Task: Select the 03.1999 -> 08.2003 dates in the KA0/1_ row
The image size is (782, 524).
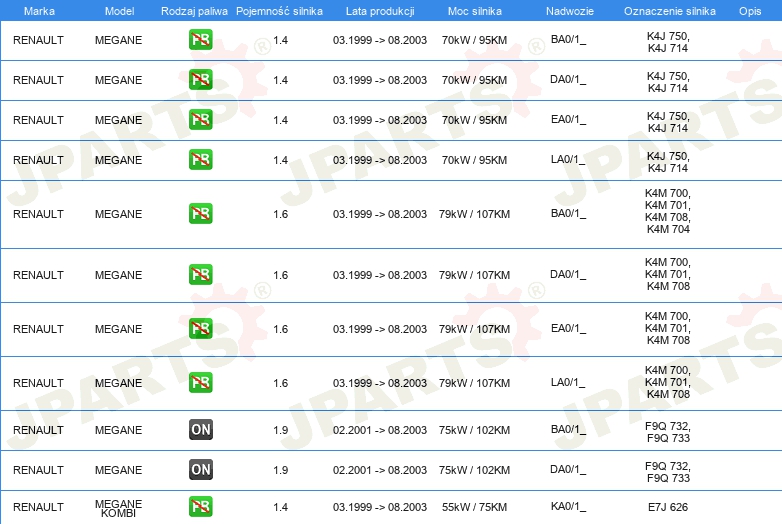Action: (x=380, y=507)
